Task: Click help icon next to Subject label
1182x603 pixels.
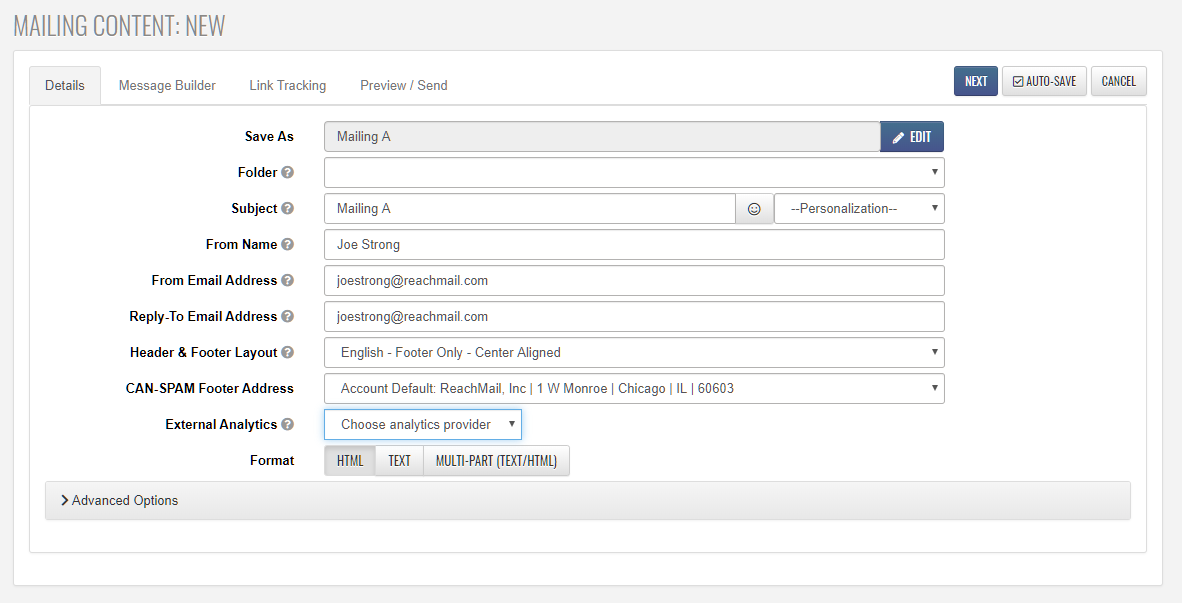Action: (x=287, y=209)
